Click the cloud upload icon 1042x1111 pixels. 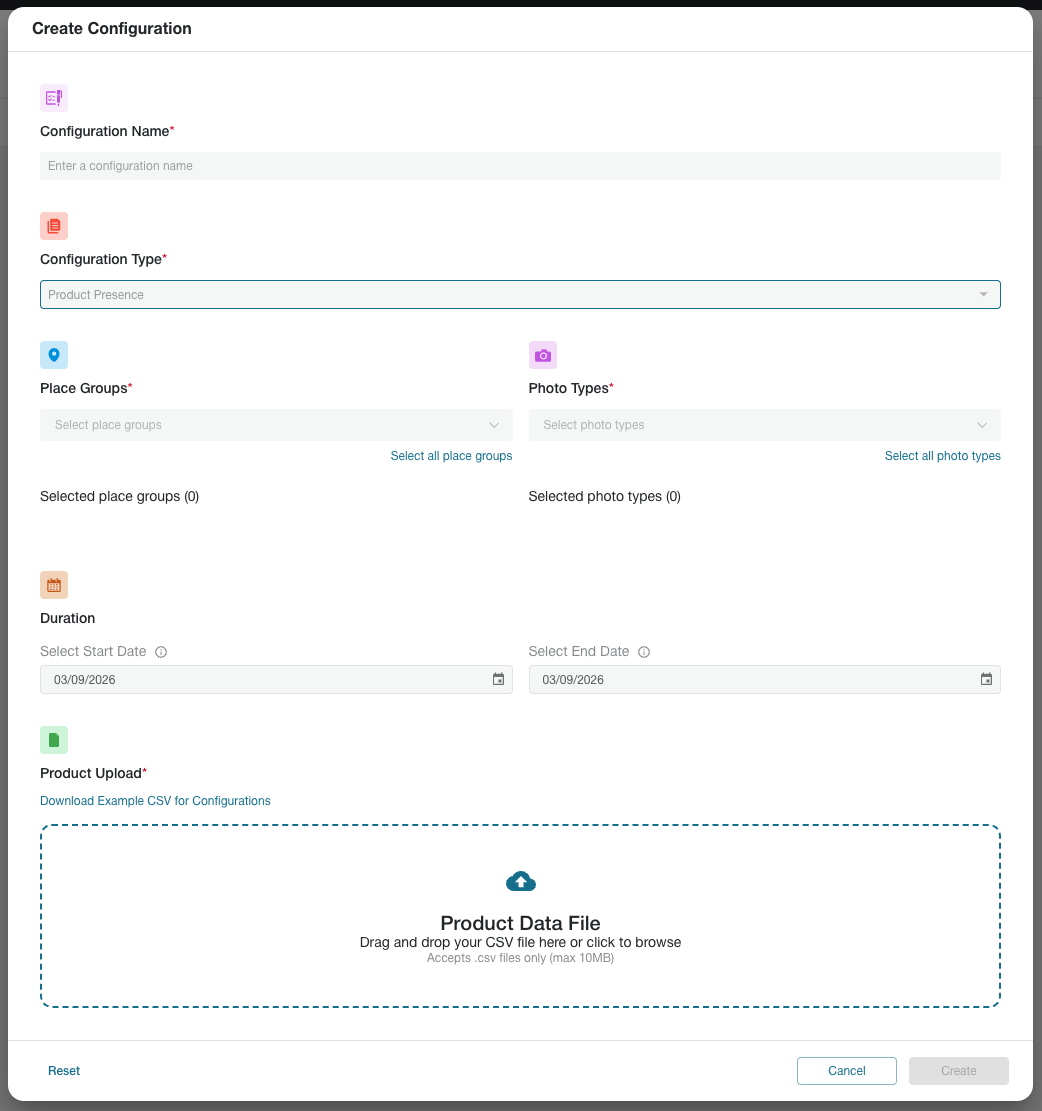521,881
